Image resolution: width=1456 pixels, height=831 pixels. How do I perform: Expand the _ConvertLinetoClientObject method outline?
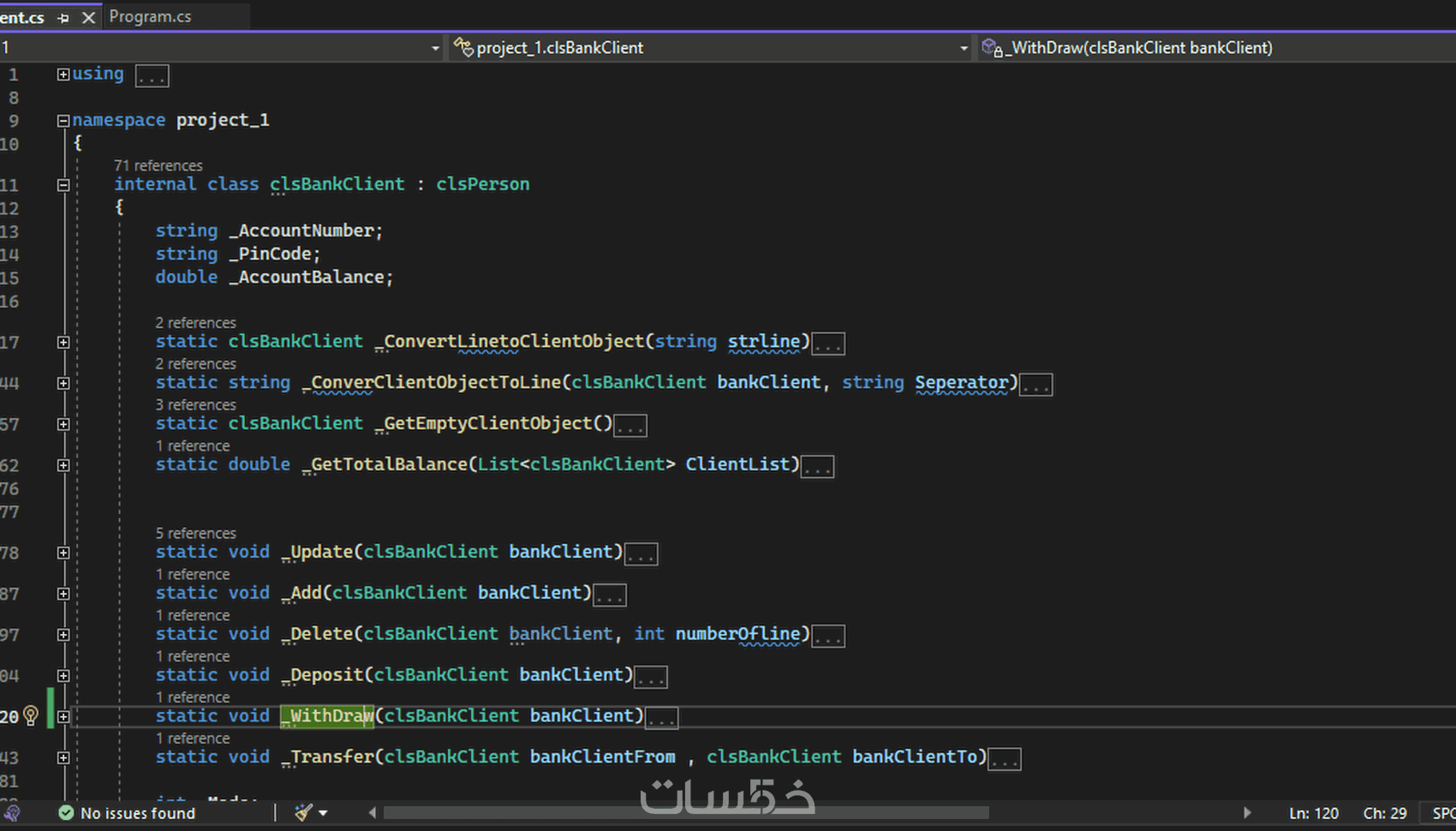pos(63,343)
